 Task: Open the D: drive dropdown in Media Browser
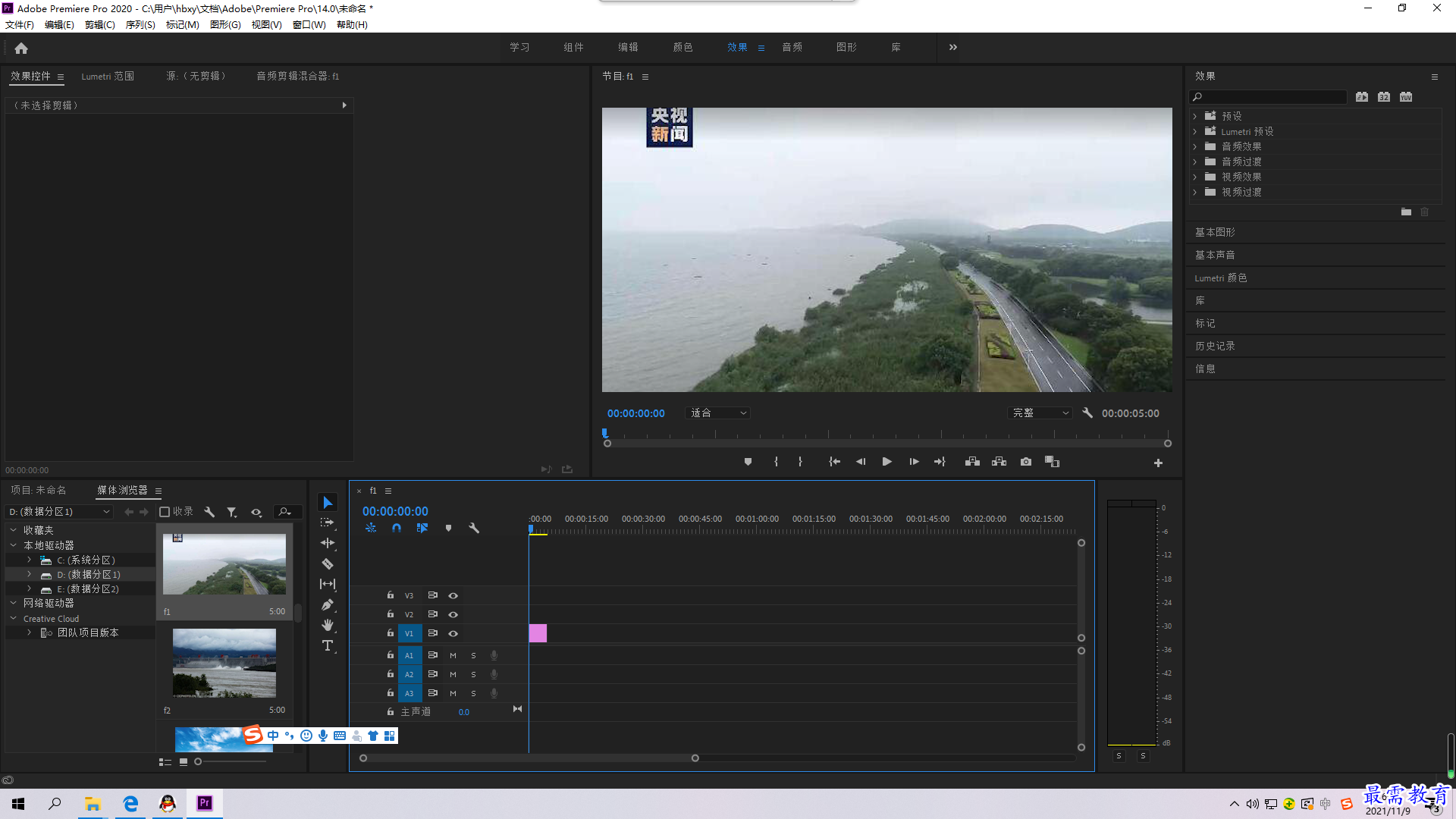click(59, 512)
